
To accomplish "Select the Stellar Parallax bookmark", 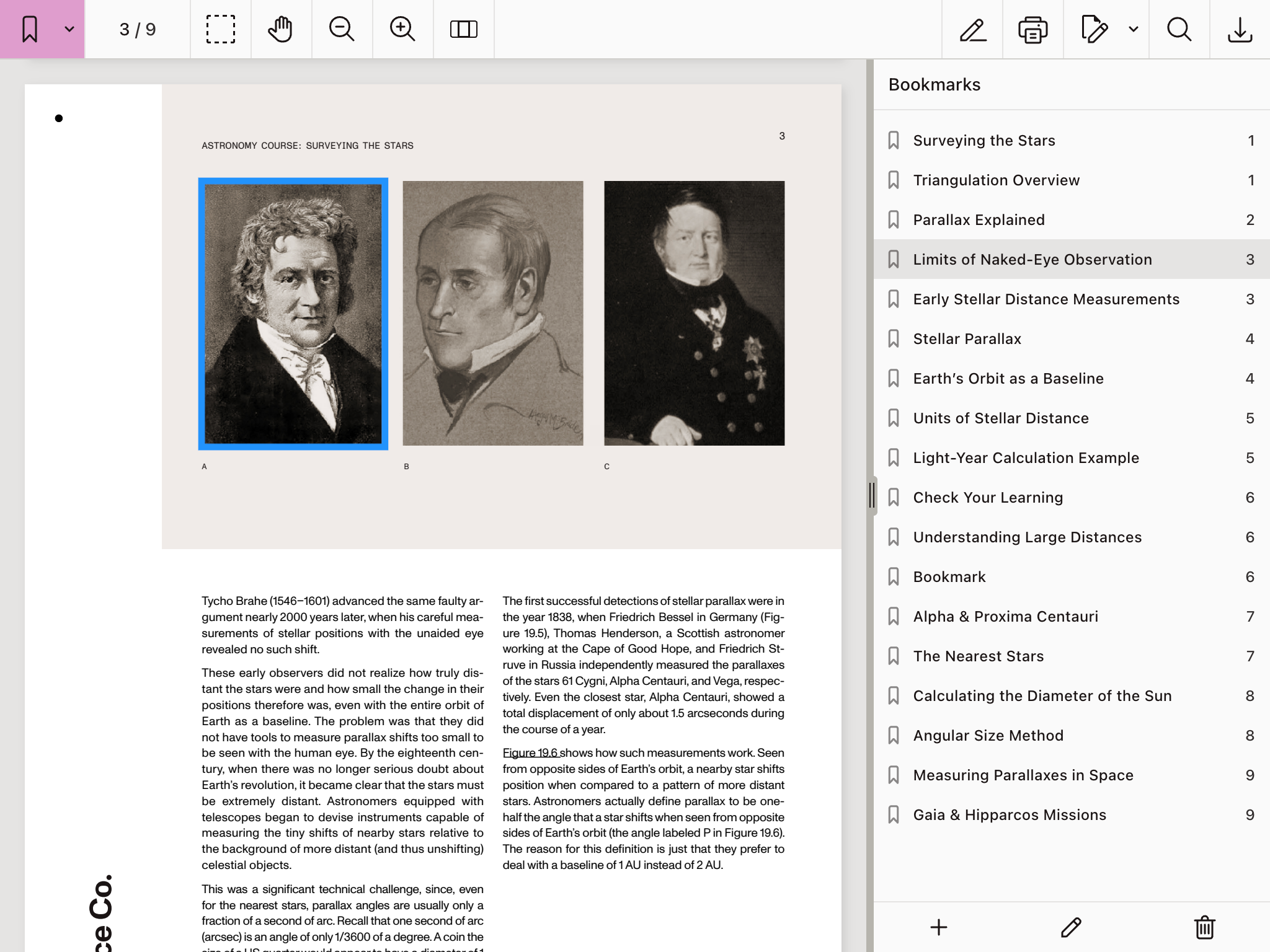I will [x=967, y=338].
